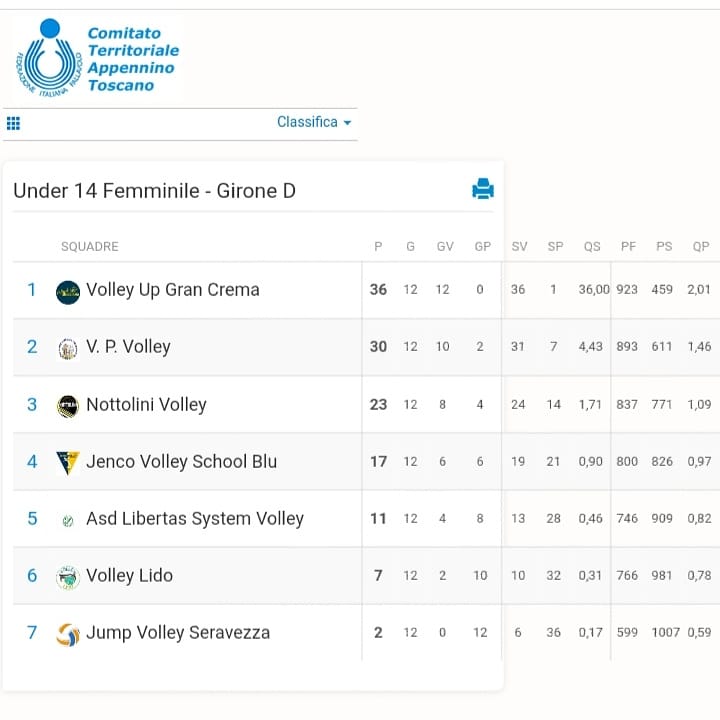Open the Volley Up Gran Crema team link
Screen dimensions: 720x720
pos(173,290)
